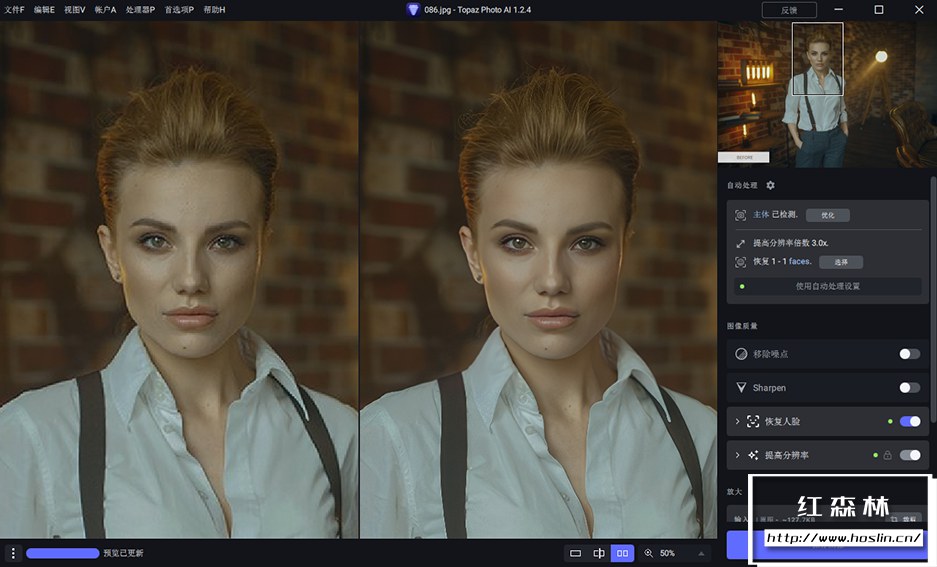Expand the 提高分辨率 section chevron

tap(737, 455)
